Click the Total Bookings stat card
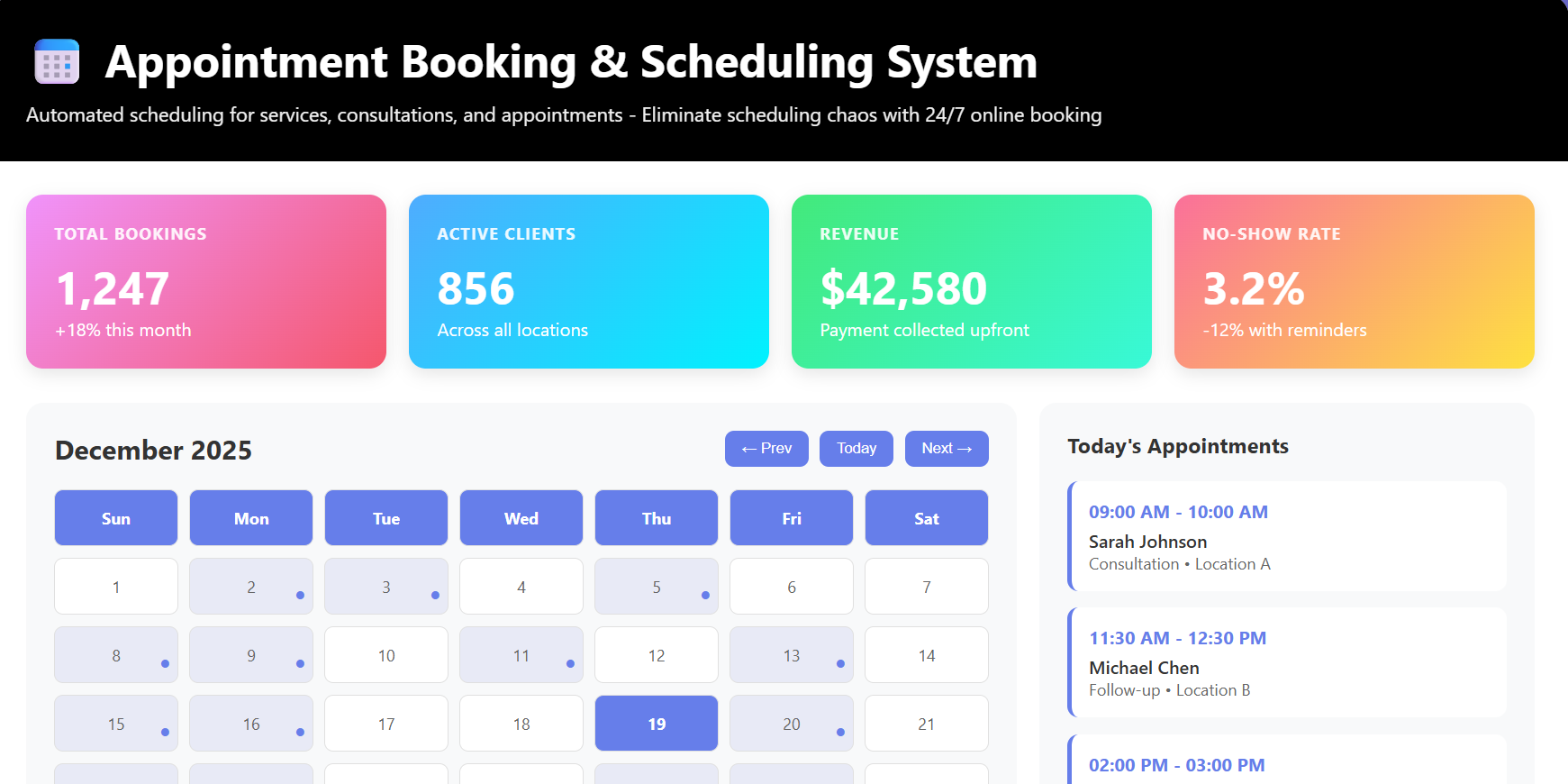Image resolution: width=1568 pixels, height=784 pixels. (x=206, y=281)
